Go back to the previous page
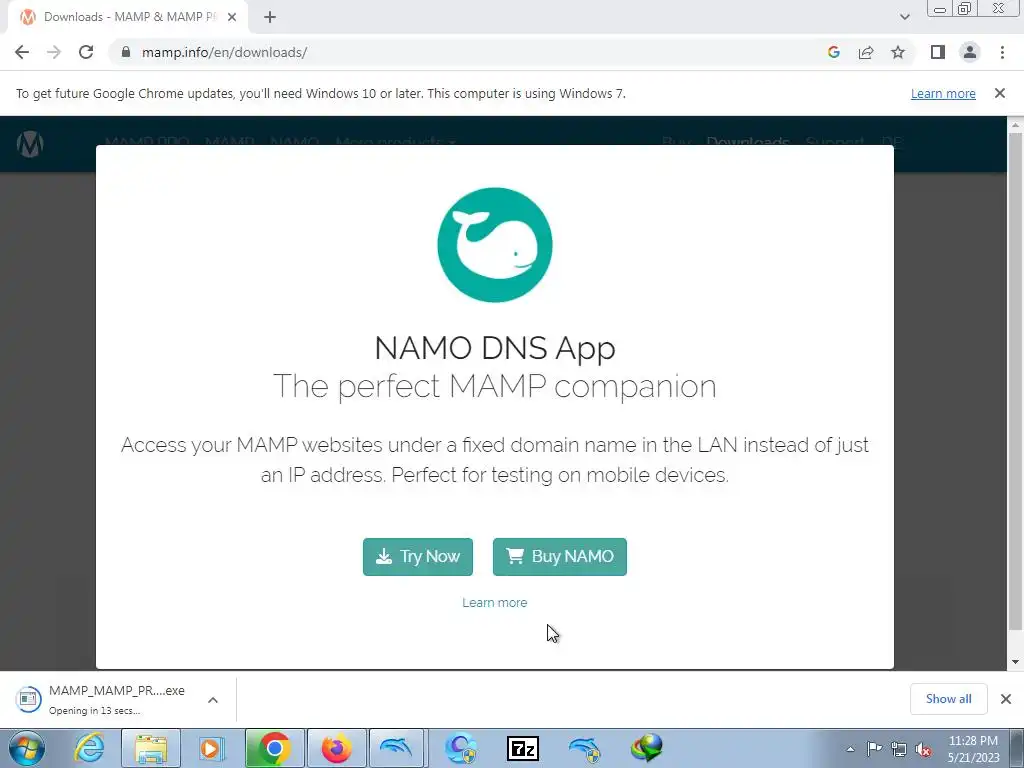Image resolution: width=1024 pixels, height=768 pixels. point(22,52)
